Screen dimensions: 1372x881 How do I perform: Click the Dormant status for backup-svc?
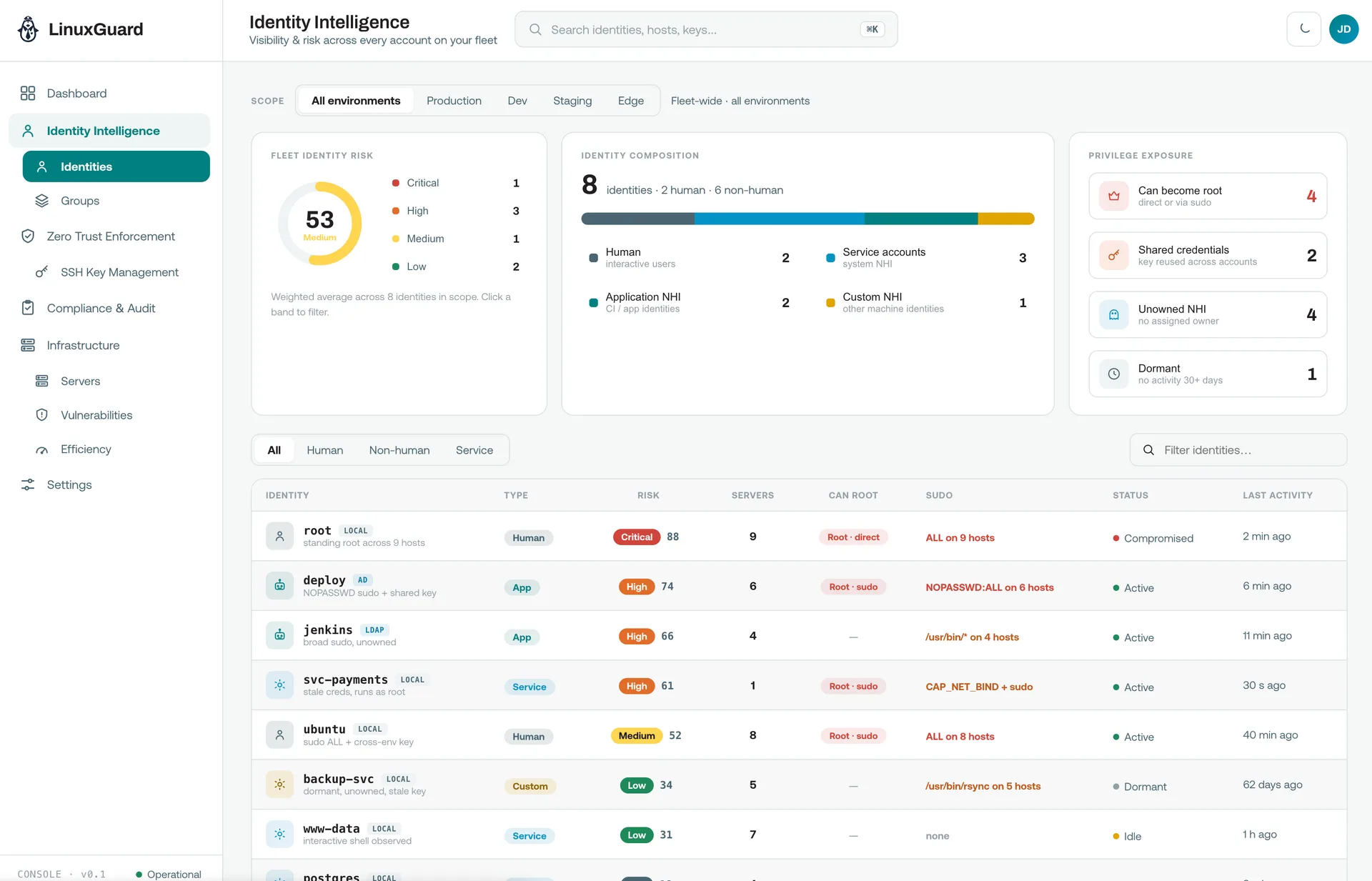coord(1139,787)
